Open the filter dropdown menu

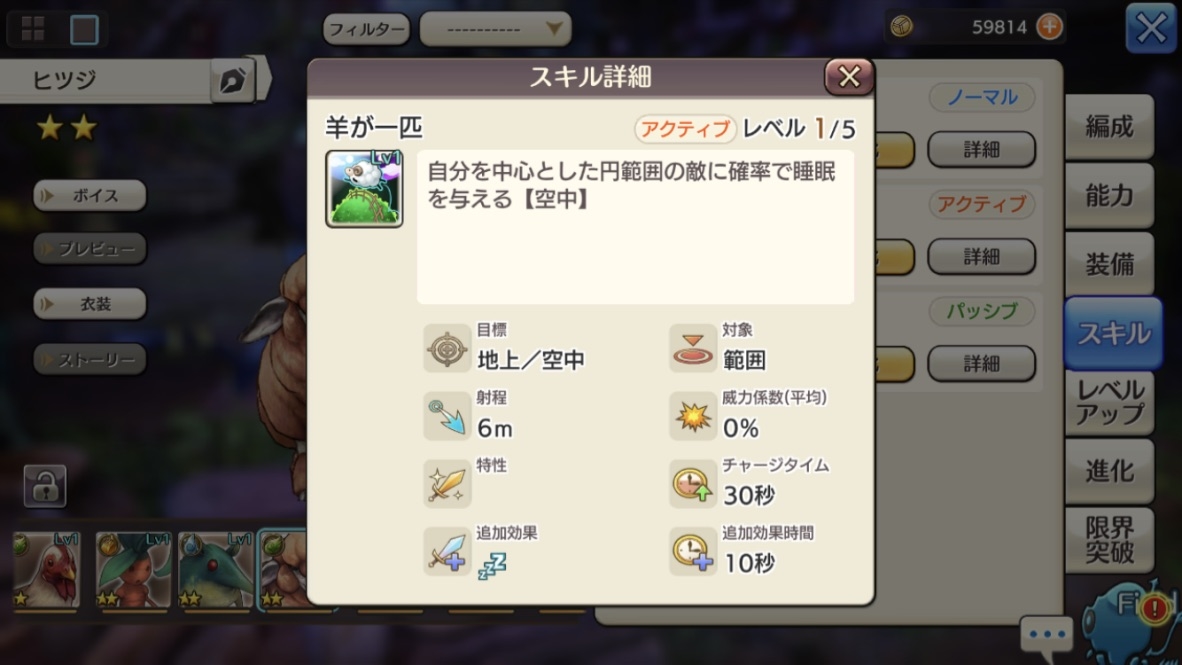click(495, 29)
